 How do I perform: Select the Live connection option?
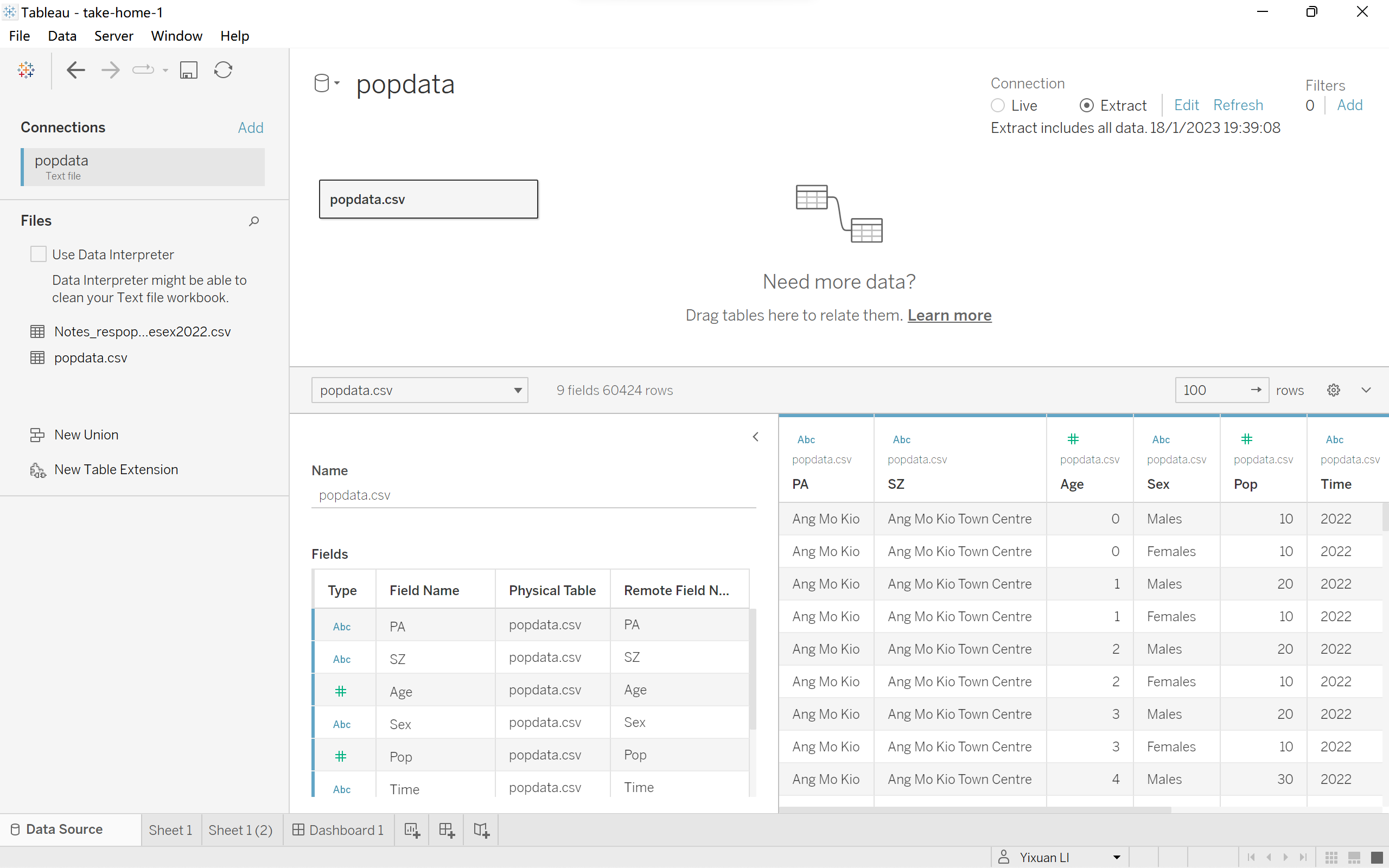point(998,106)
